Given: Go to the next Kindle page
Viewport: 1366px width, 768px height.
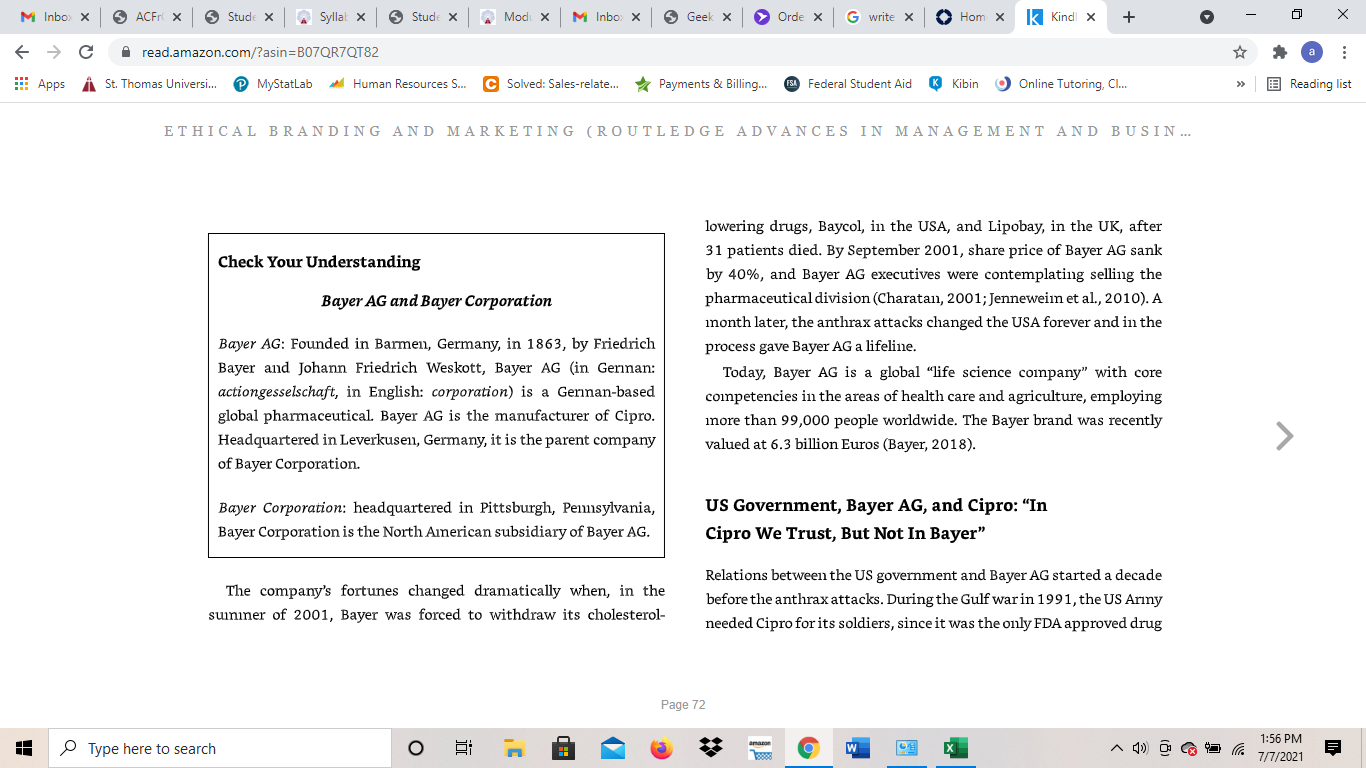Looking at the screenshot, I should coord(1285,436).
